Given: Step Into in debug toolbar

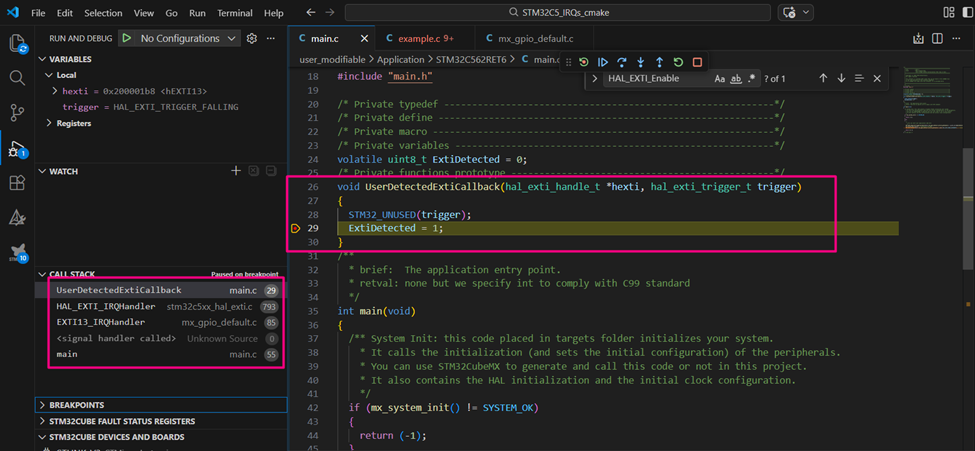Looking at the screenshot, I should (x=640, y=62).
